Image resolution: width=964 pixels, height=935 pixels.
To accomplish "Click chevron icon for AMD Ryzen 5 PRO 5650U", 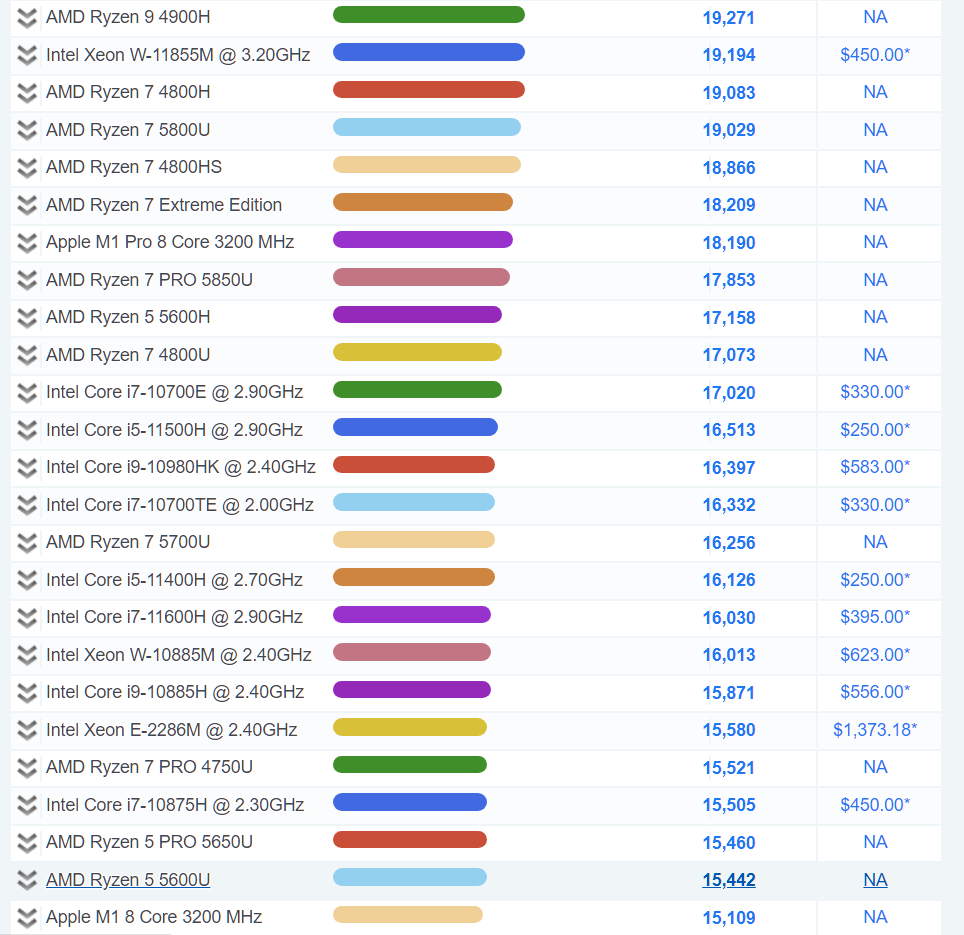I will [26, 843].
